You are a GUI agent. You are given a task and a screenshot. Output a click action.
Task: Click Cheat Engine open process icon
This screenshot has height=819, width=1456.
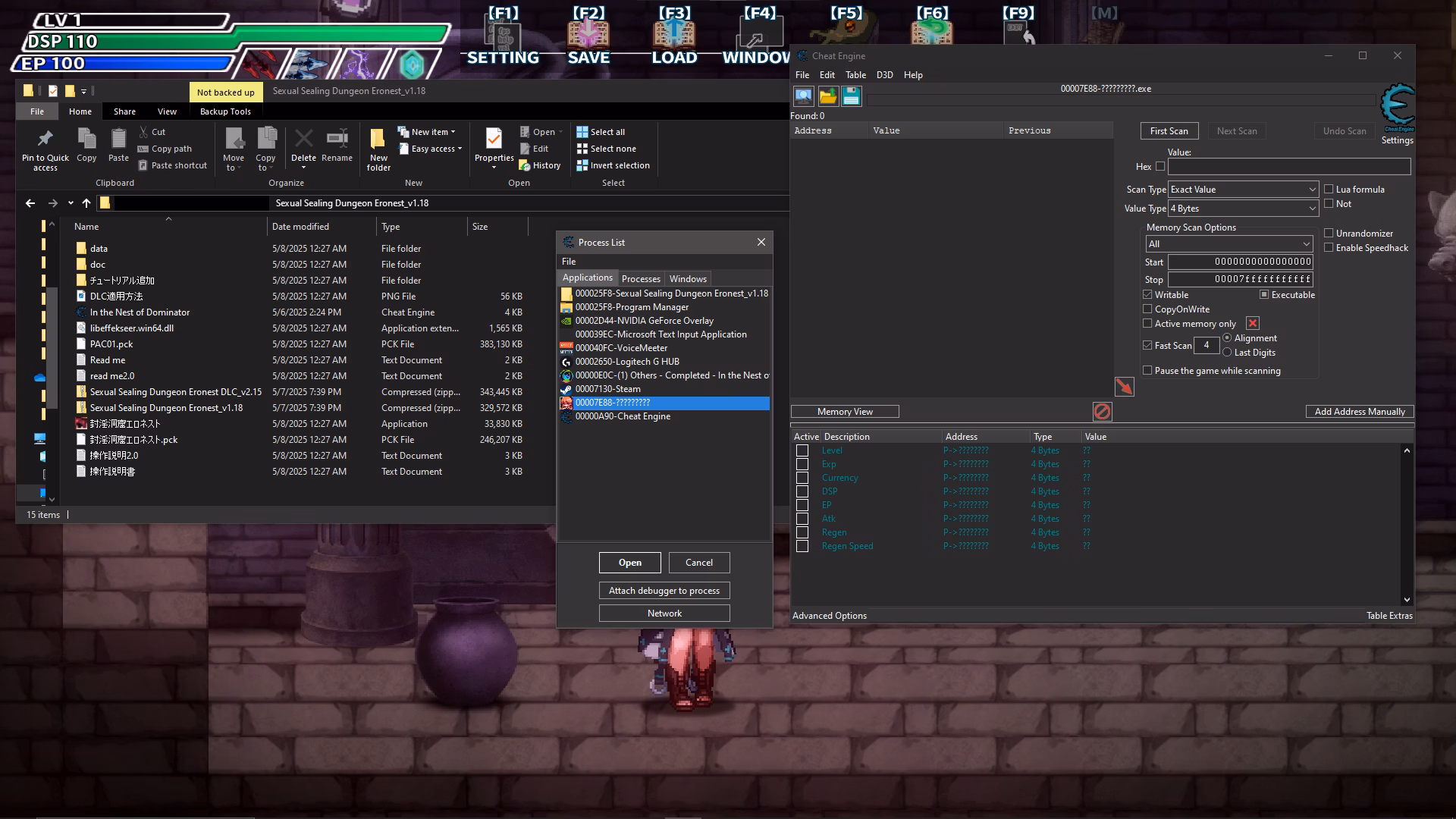coord(803,96)
